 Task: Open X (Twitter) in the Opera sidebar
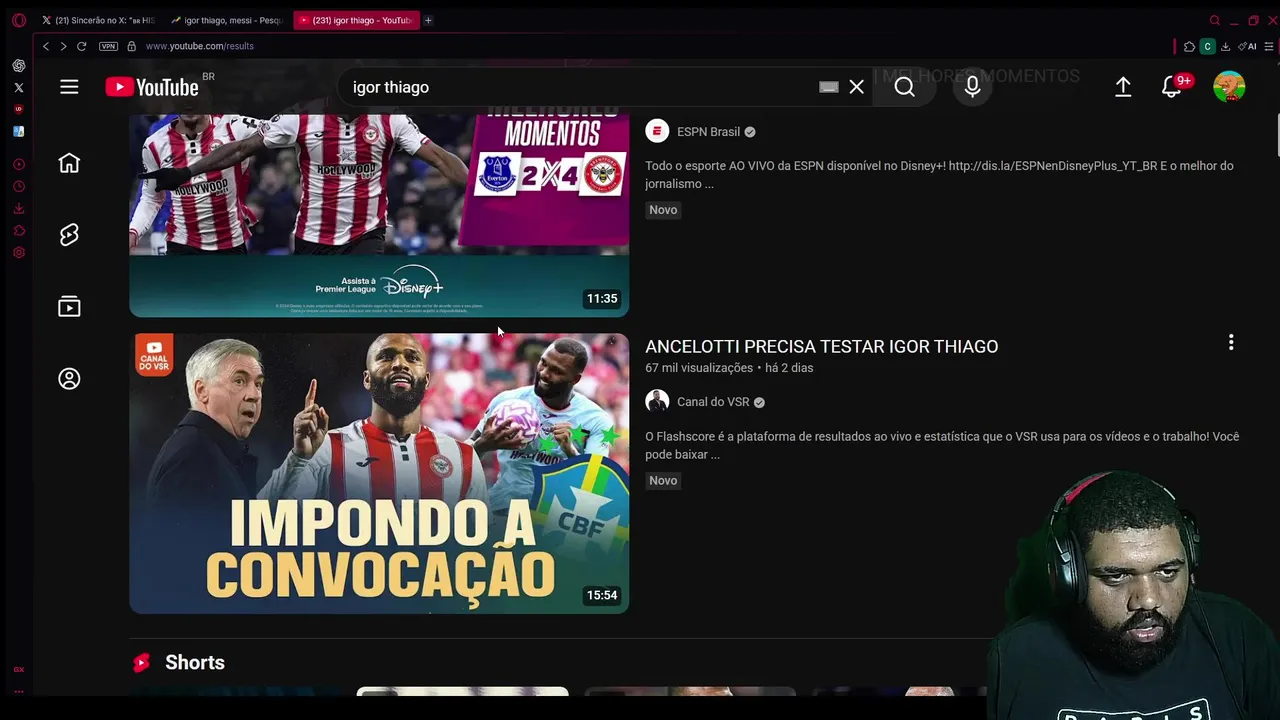[18, 88]
